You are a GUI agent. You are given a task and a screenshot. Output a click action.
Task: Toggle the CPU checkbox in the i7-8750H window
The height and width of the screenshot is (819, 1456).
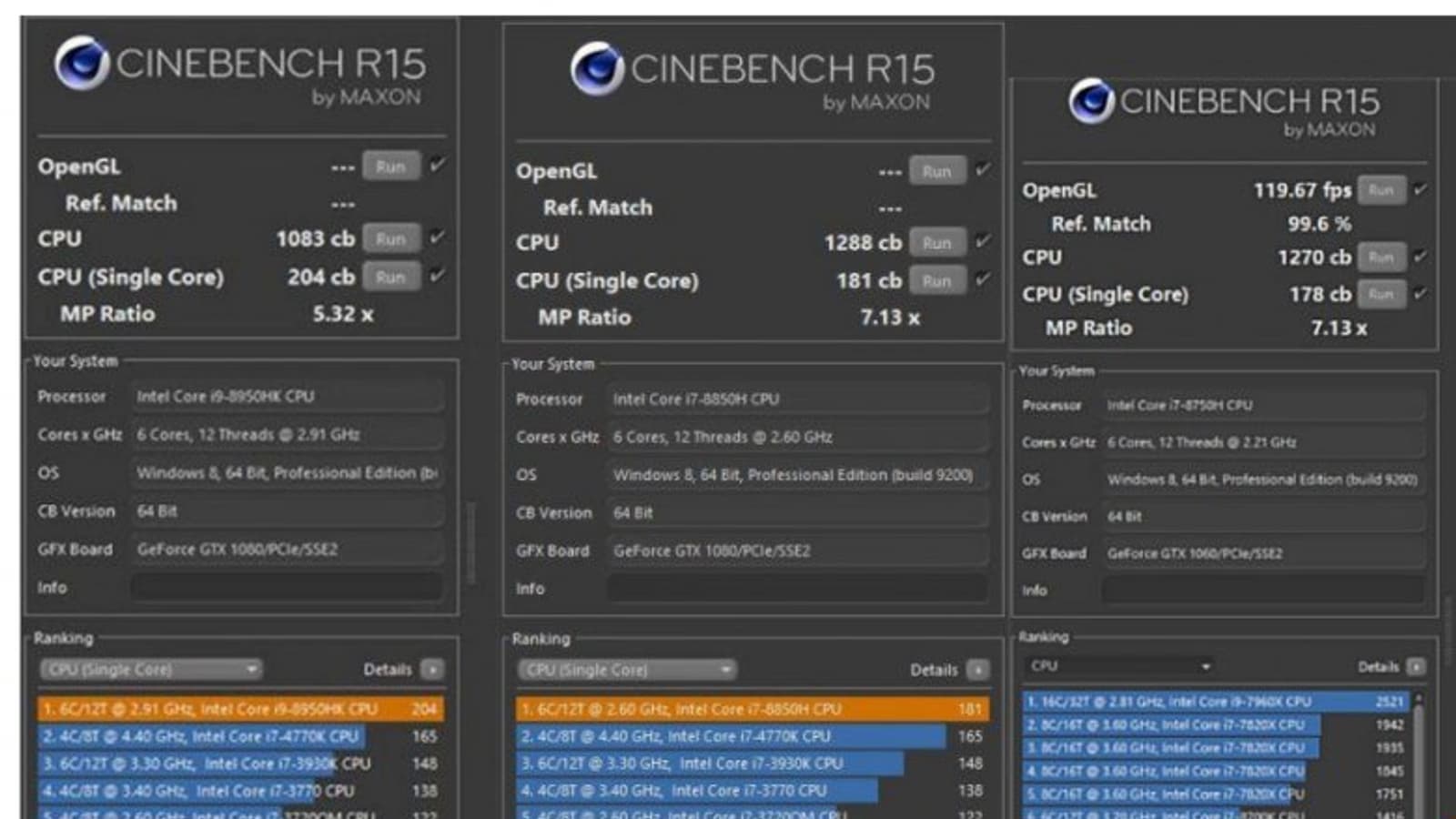coord(1421,257)
